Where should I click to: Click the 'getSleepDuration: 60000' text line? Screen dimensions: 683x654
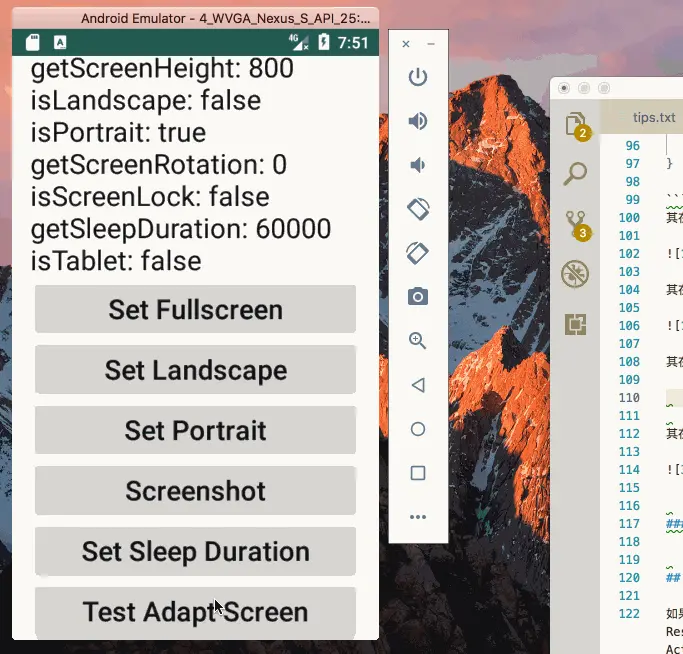coord(181,229)
